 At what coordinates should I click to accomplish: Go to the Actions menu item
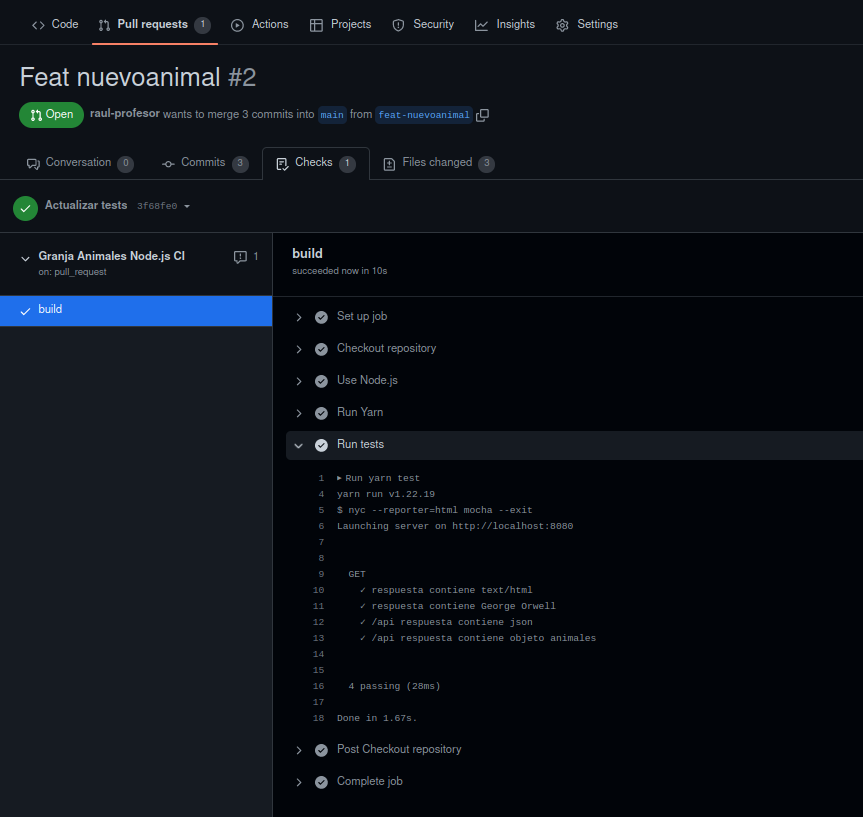click(259, 24)
